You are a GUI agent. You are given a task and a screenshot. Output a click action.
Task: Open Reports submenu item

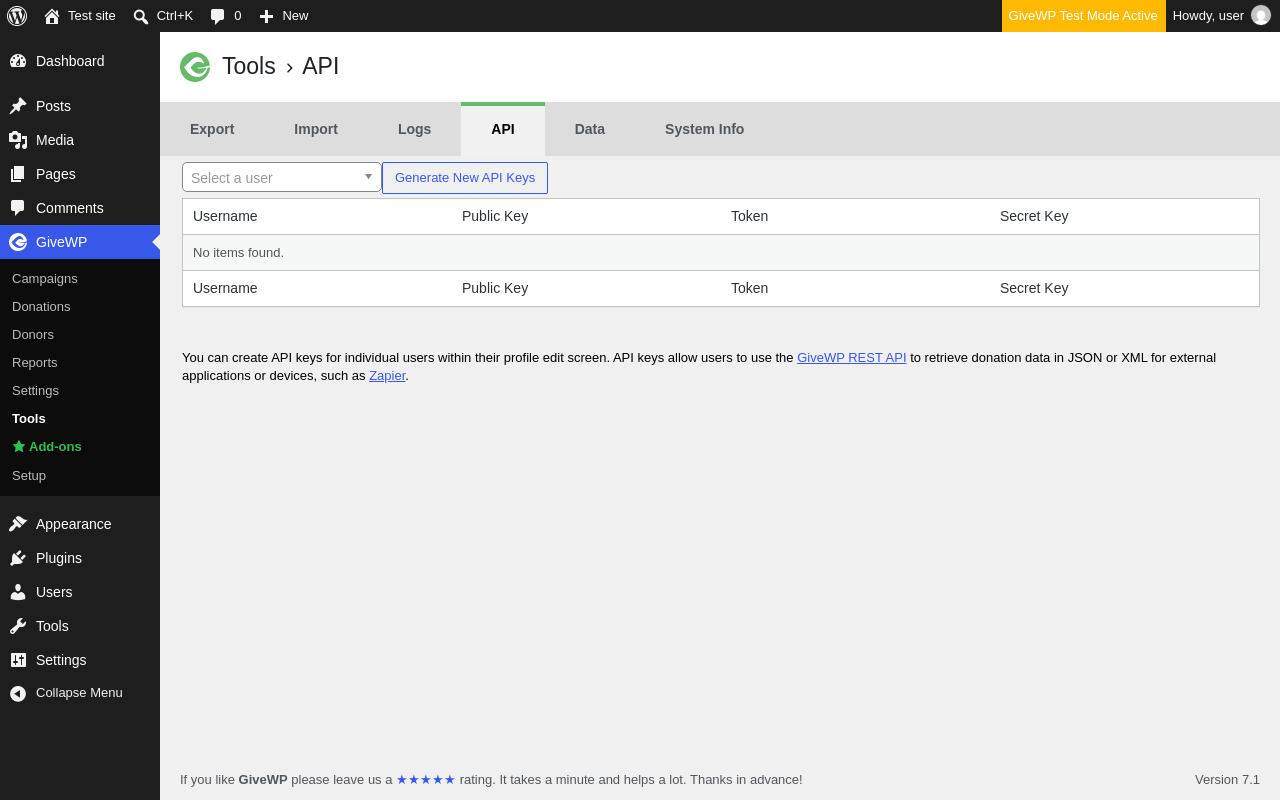pyautogui.click(x=80, y=362)
